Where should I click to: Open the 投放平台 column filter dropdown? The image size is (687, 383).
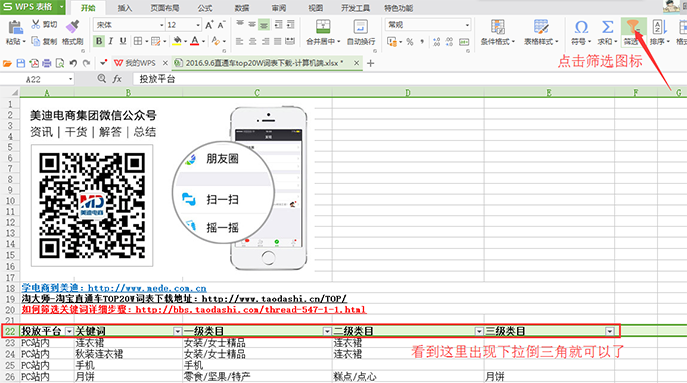[x=69, y=331]
